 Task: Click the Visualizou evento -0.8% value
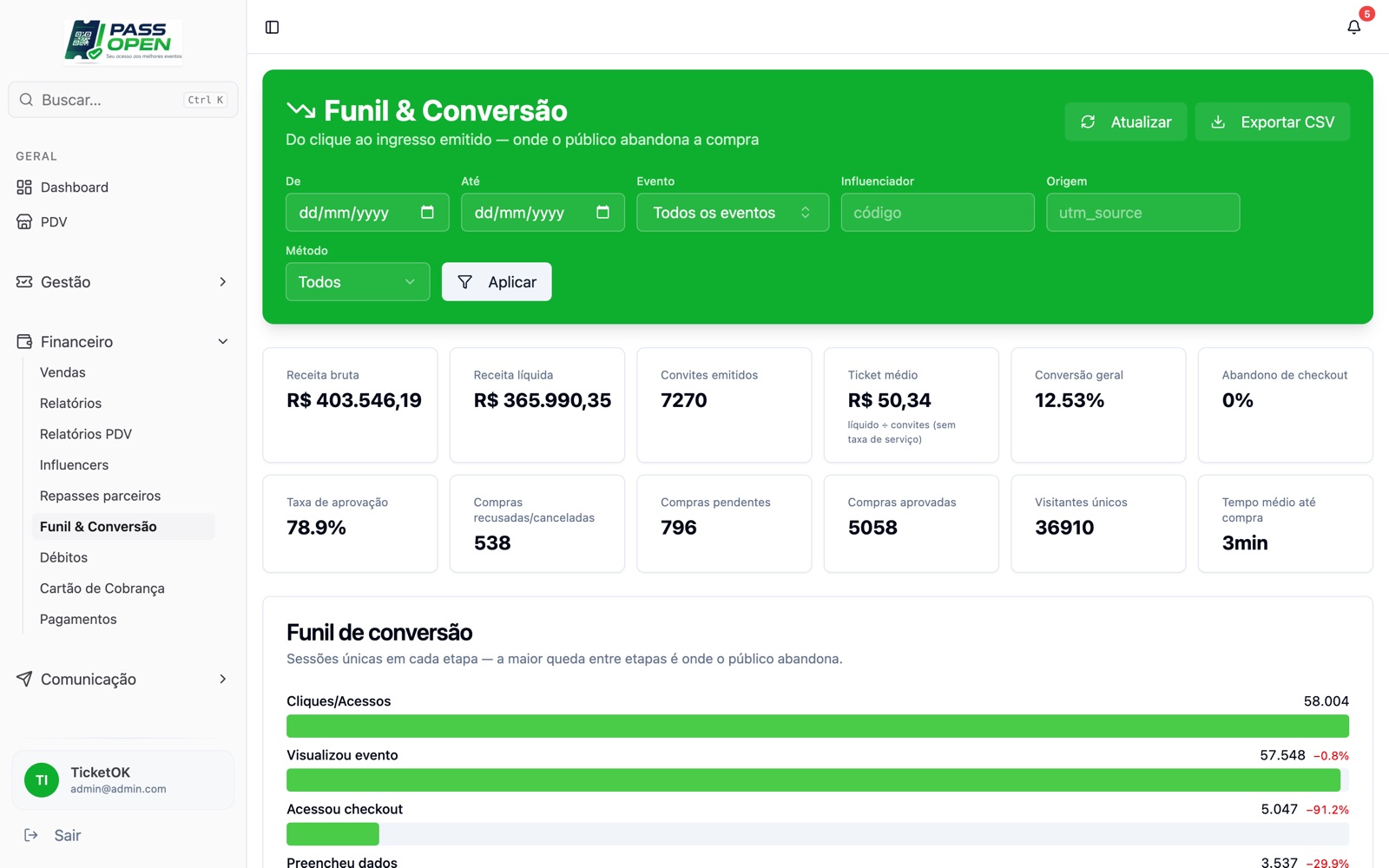[1331, 756]
